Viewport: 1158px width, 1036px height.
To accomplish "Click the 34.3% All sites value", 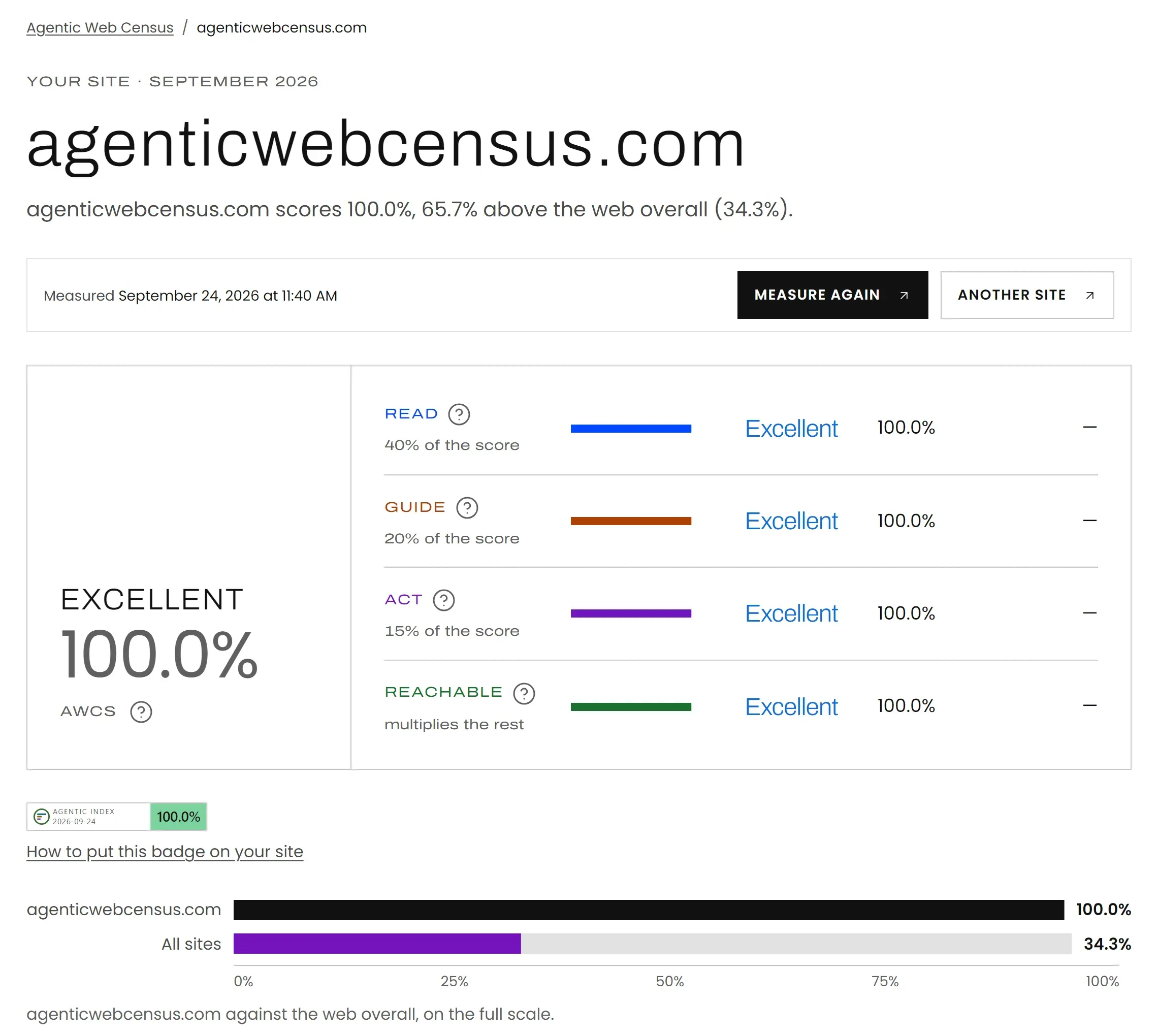I will tap(1107, 945).
